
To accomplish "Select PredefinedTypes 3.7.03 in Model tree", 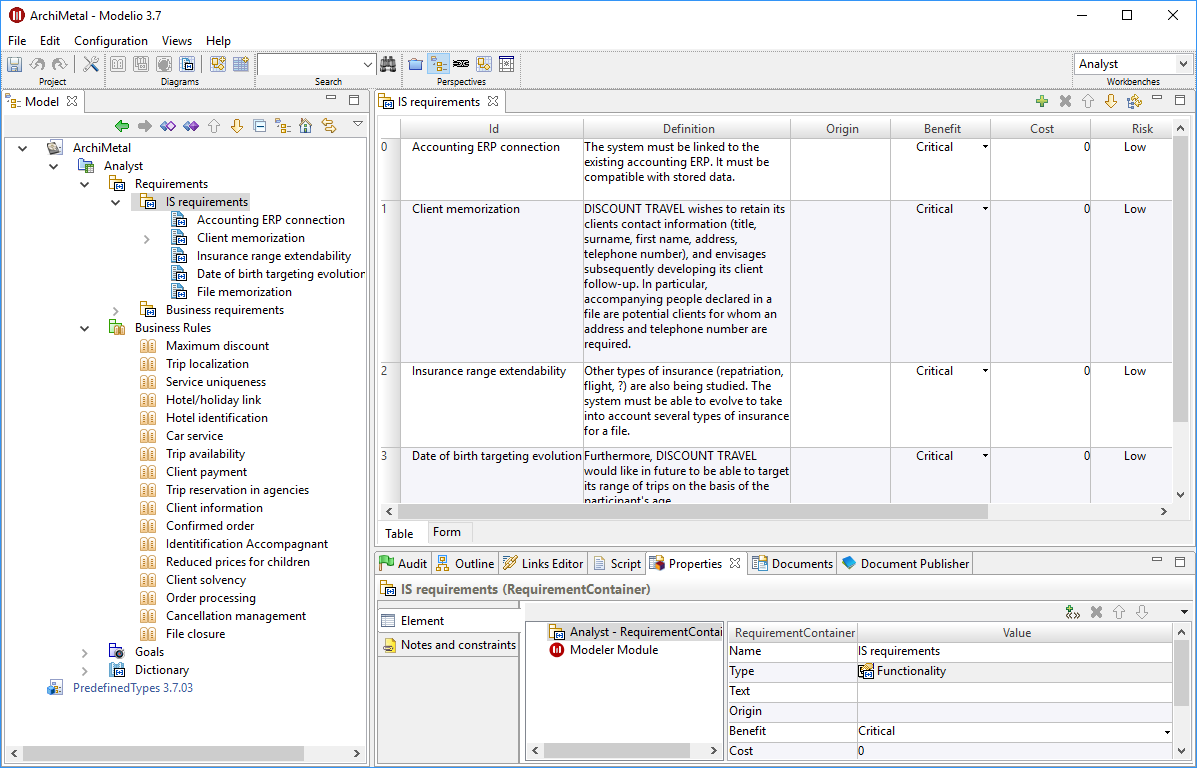I will [x=133, y=688].
